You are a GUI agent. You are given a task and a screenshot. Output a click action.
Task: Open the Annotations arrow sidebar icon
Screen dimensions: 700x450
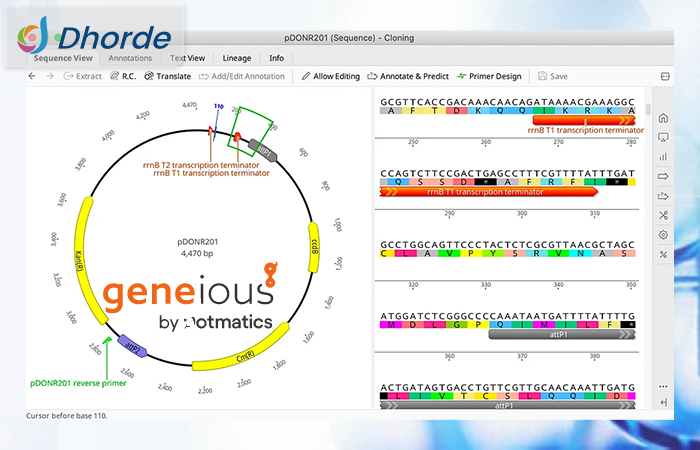[x=663, y=176]
